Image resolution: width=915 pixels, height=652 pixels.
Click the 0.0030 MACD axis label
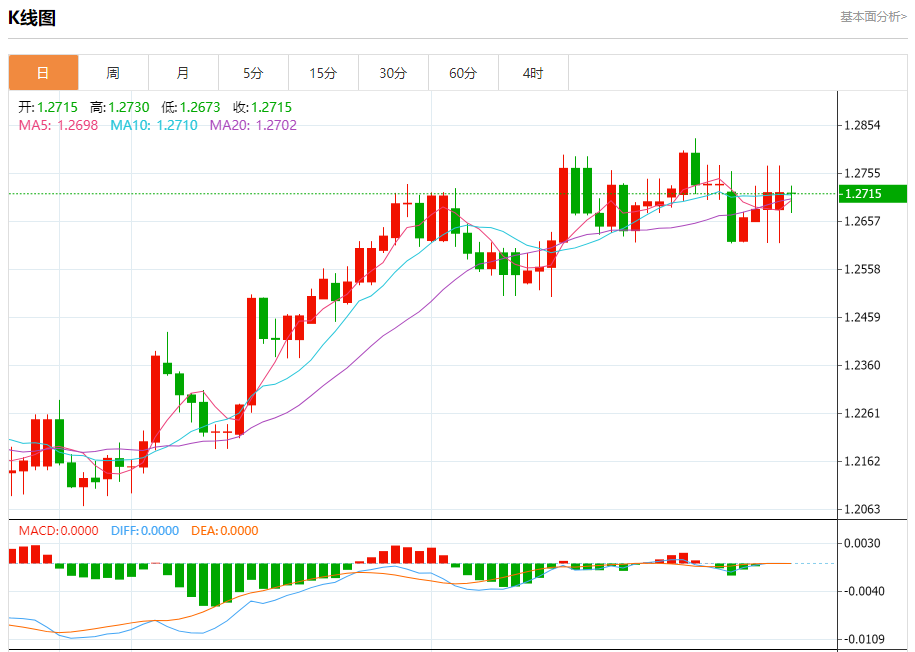(862, 543)
